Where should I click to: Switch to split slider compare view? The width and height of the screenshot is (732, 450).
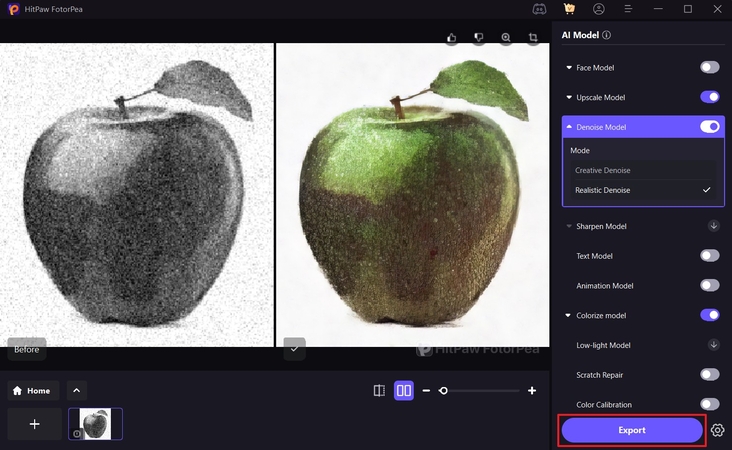(379, 391)
